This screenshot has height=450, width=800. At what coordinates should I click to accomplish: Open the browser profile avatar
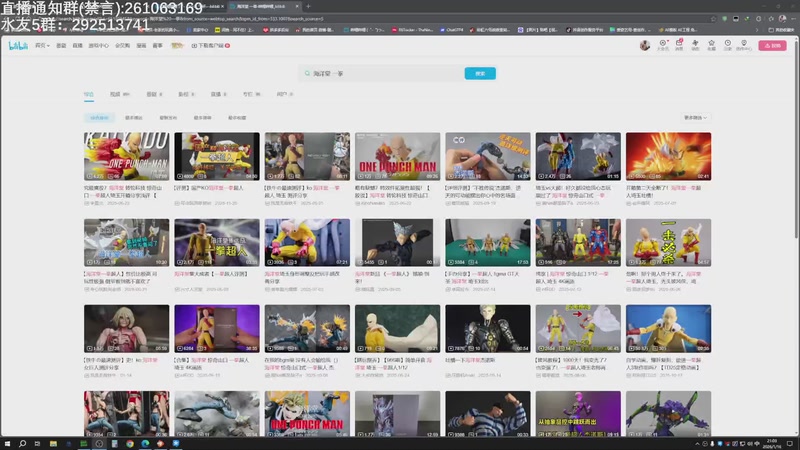[x=783, y=19]
